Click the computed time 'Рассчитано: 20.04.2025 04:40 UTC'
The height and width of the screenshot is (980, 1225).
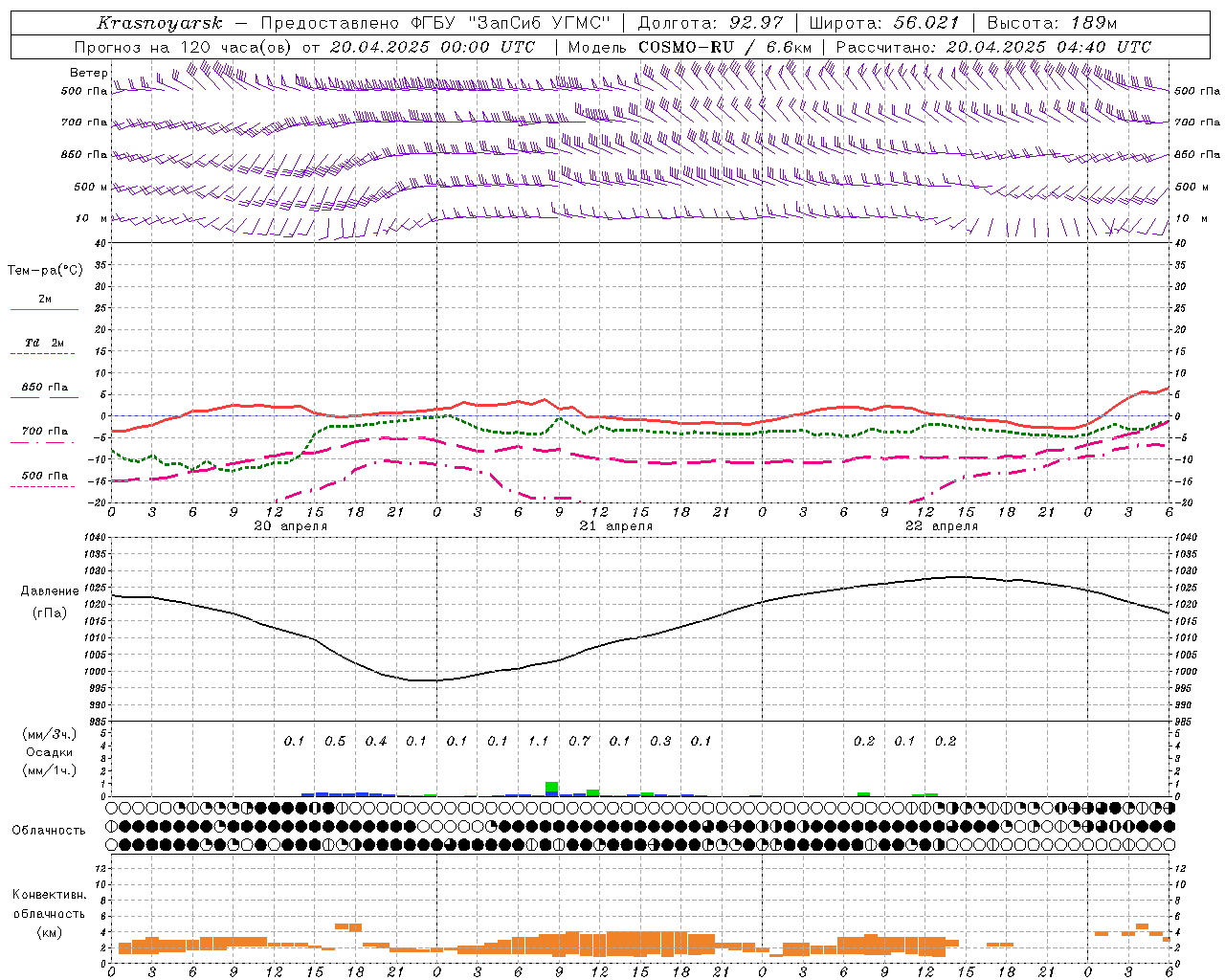pyautogui.click(x=993, y=47)
